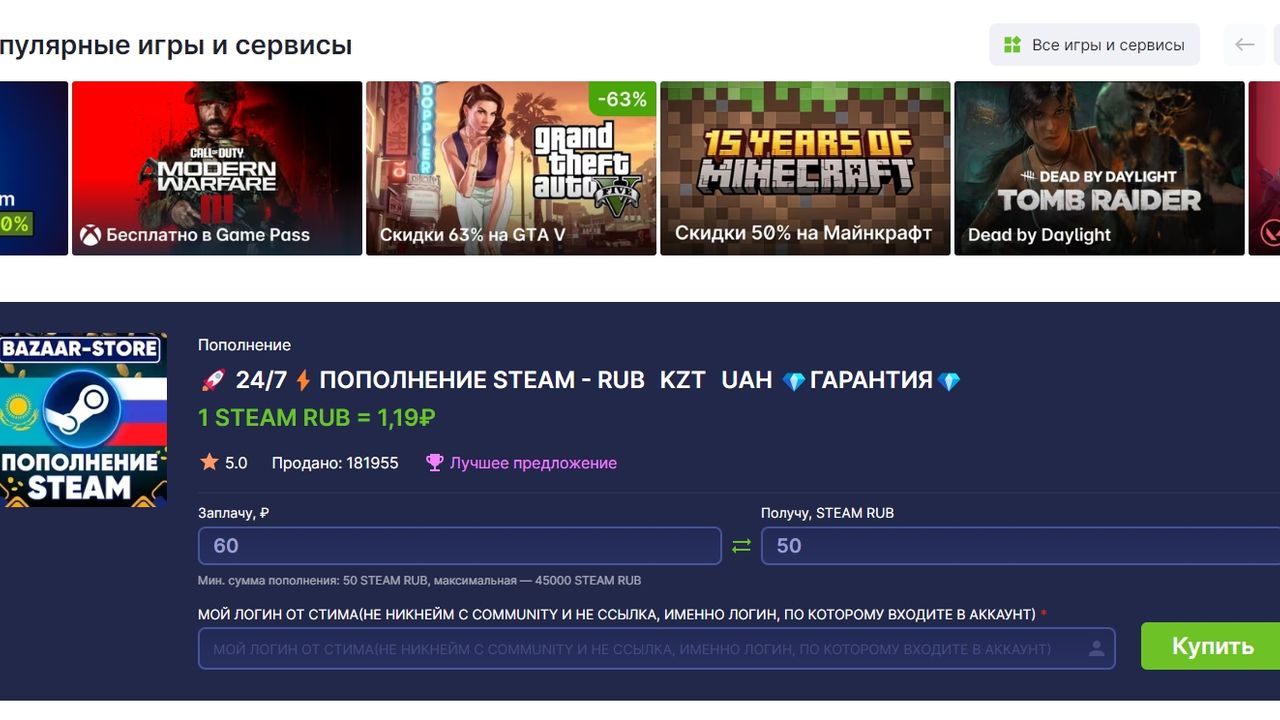Click the trophy icon beside 'Лучшее предложение'
The image size is (1280, 720).
coord(434,463)
